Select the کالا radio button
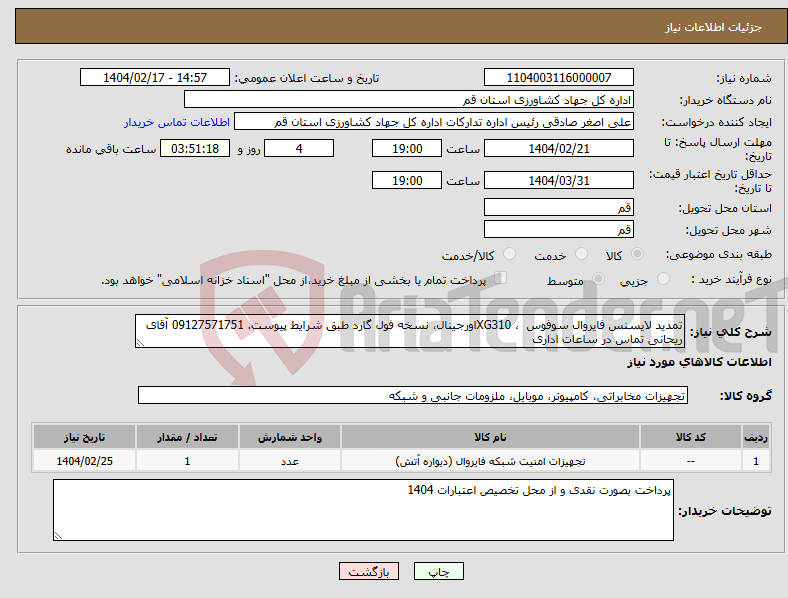The image size is (788, 598). click(637, 254)
